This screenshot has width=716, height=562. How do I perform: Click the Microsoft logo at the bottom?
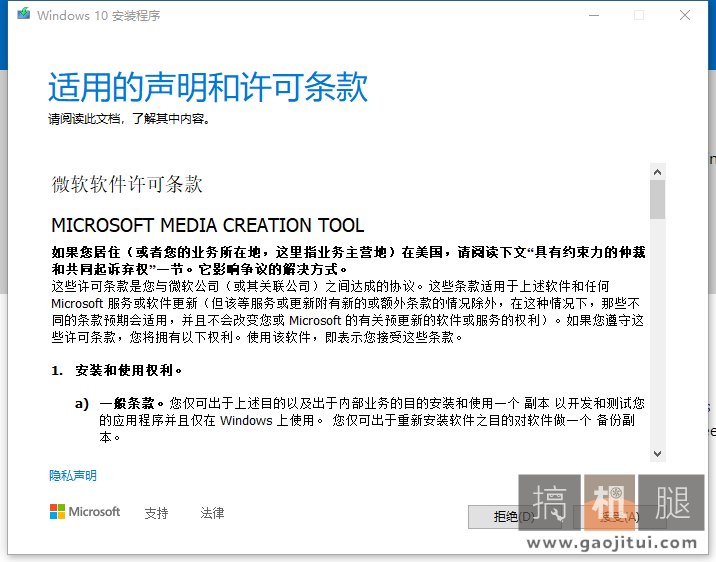[x=85, y=512]
